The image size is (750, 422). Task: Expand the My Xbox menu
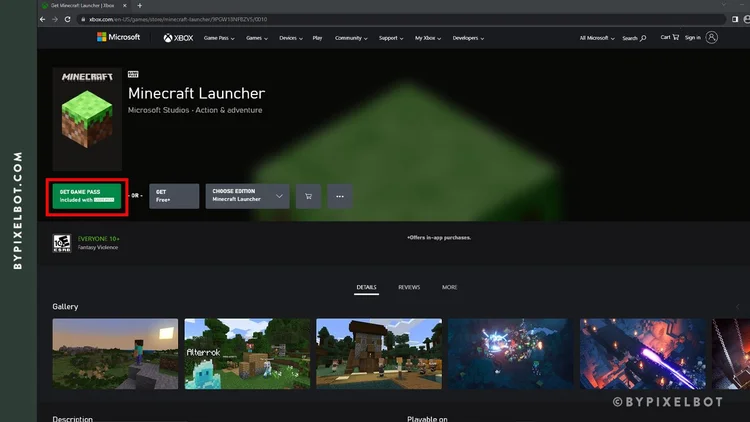[x=428, y=38]
